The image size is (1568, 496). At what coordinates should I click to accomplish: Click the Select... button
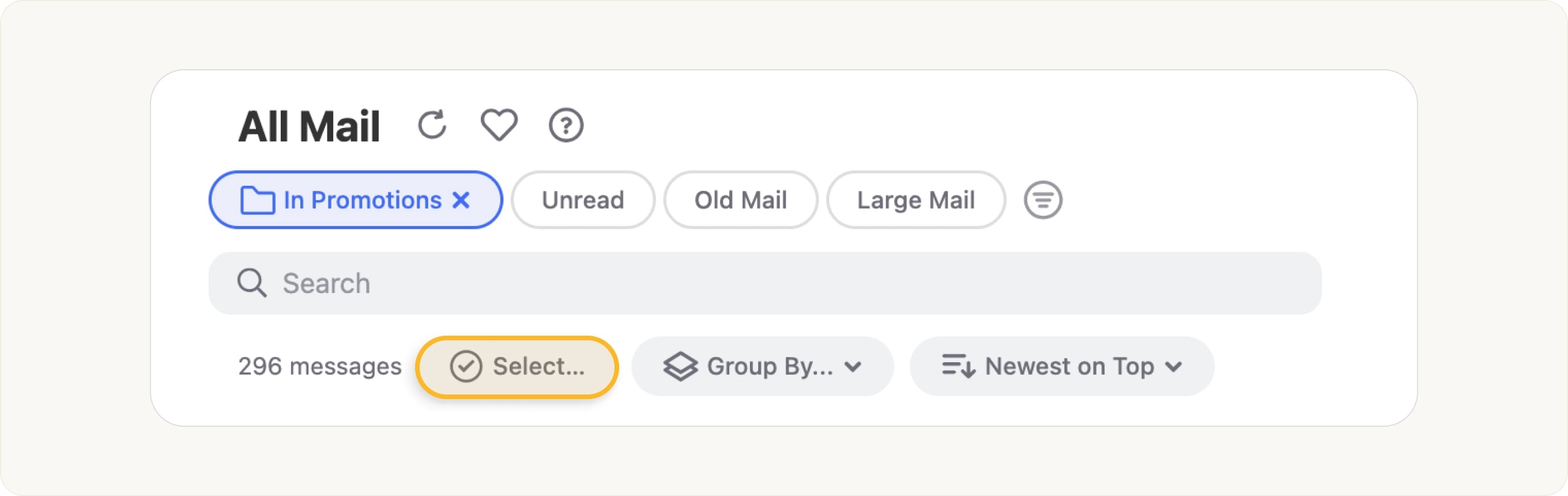(517, 366)
